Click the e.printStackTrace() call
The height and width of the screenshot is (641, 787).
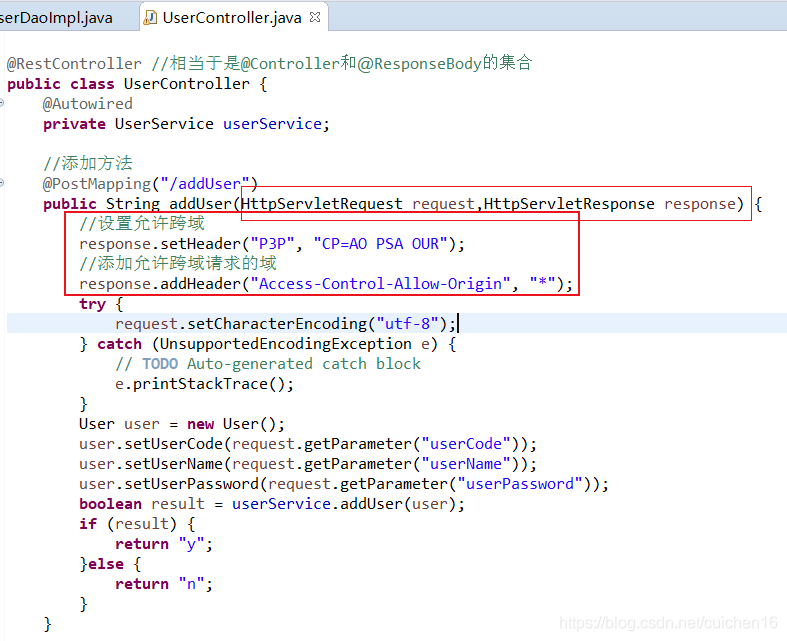(204, 384)
